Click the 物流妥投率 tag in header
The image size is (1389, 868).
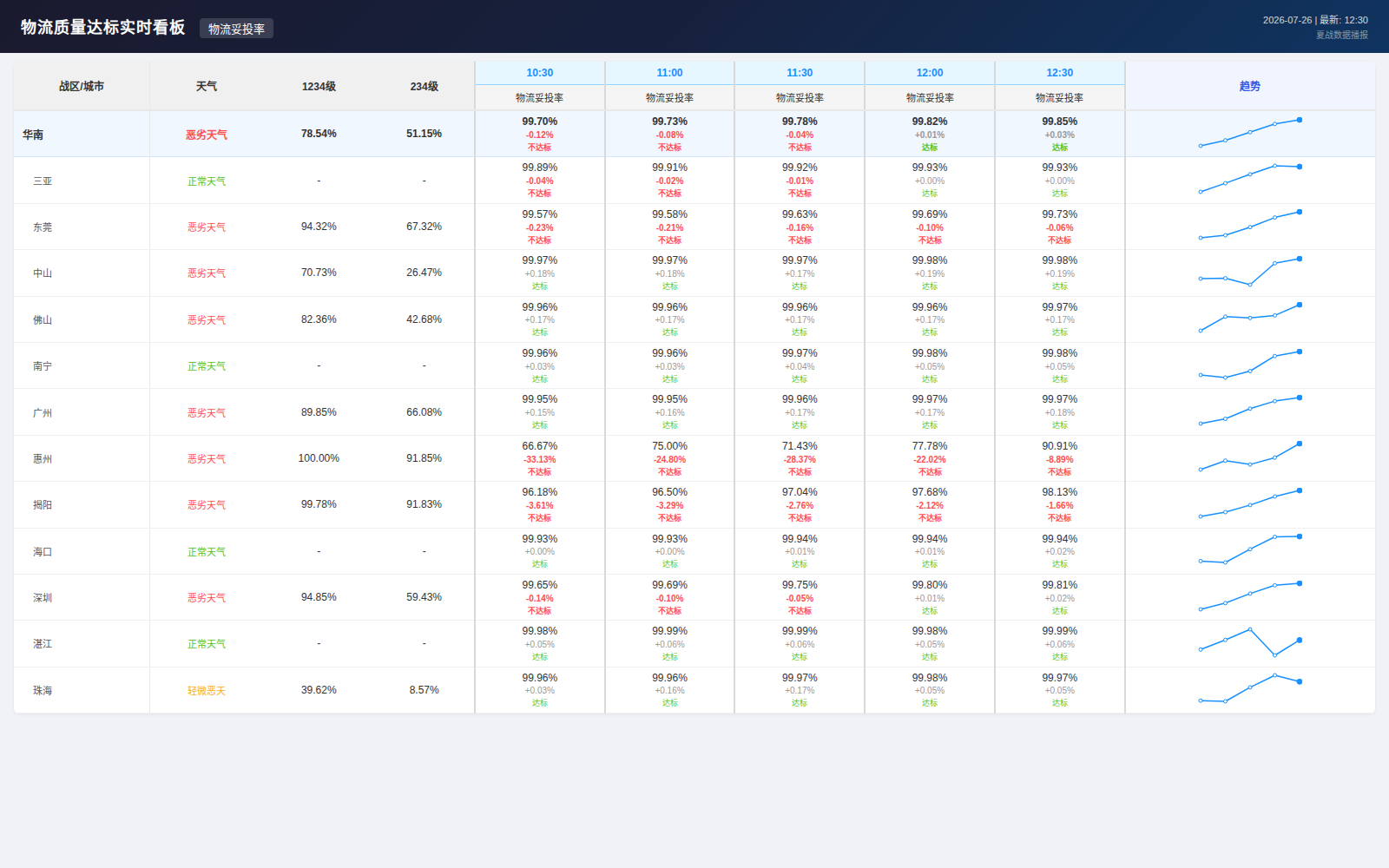(236, 29)
